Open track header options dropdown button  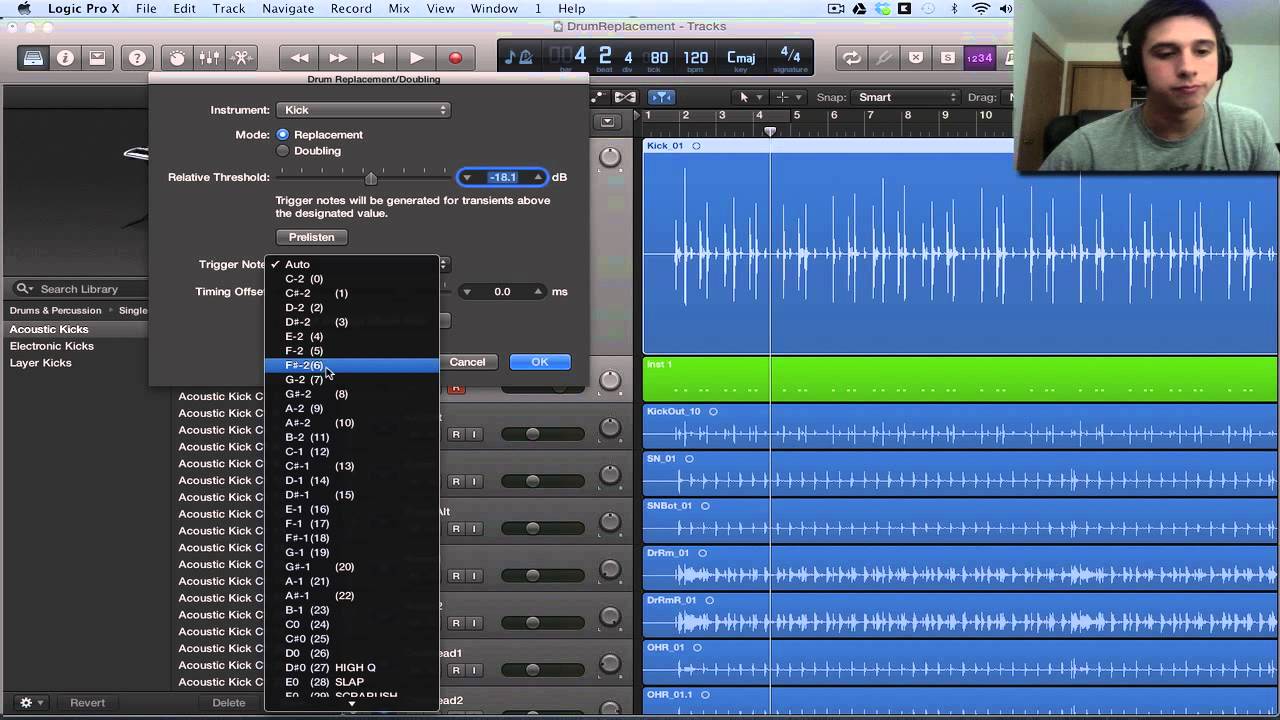607,122
